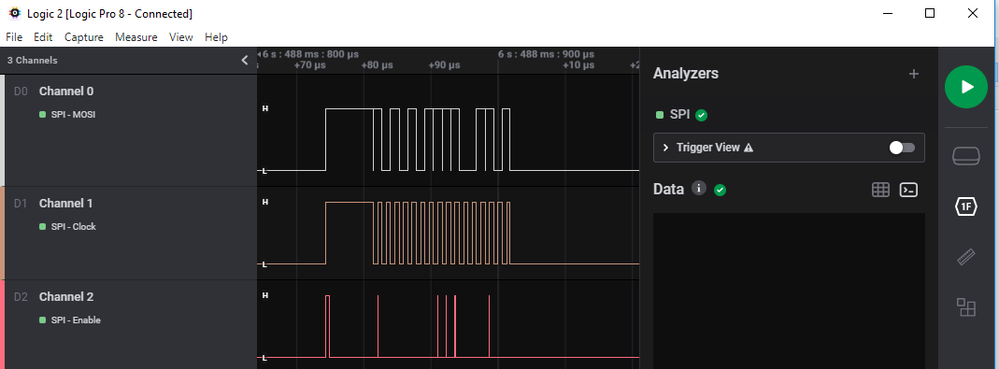The width and height of the screenshot is (999, 369).
Task: Click the D0 channel index
Action: (x=21, y=91)
